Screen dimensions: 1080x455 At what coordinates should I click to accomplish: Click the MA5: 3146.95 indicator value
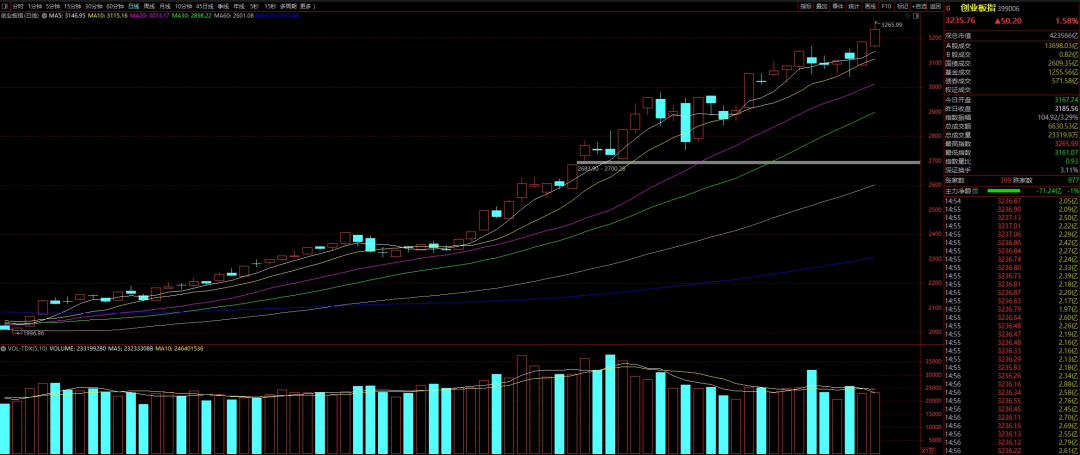pyautogui.click(x=67, y=15)
